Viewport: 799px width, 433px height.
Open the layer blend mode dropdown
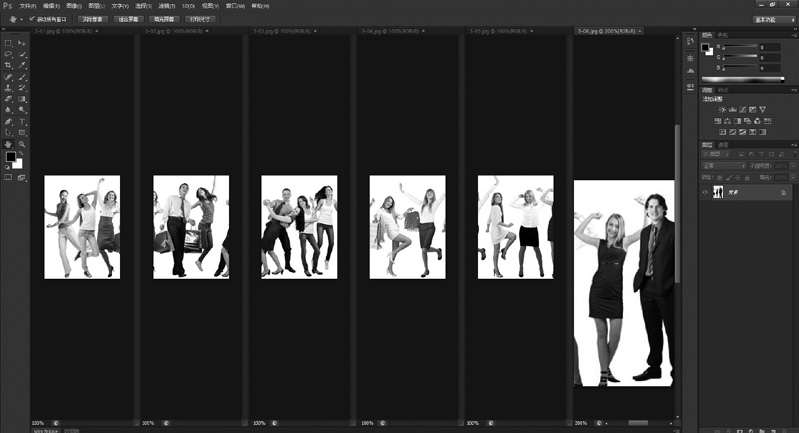click(724, 166)
